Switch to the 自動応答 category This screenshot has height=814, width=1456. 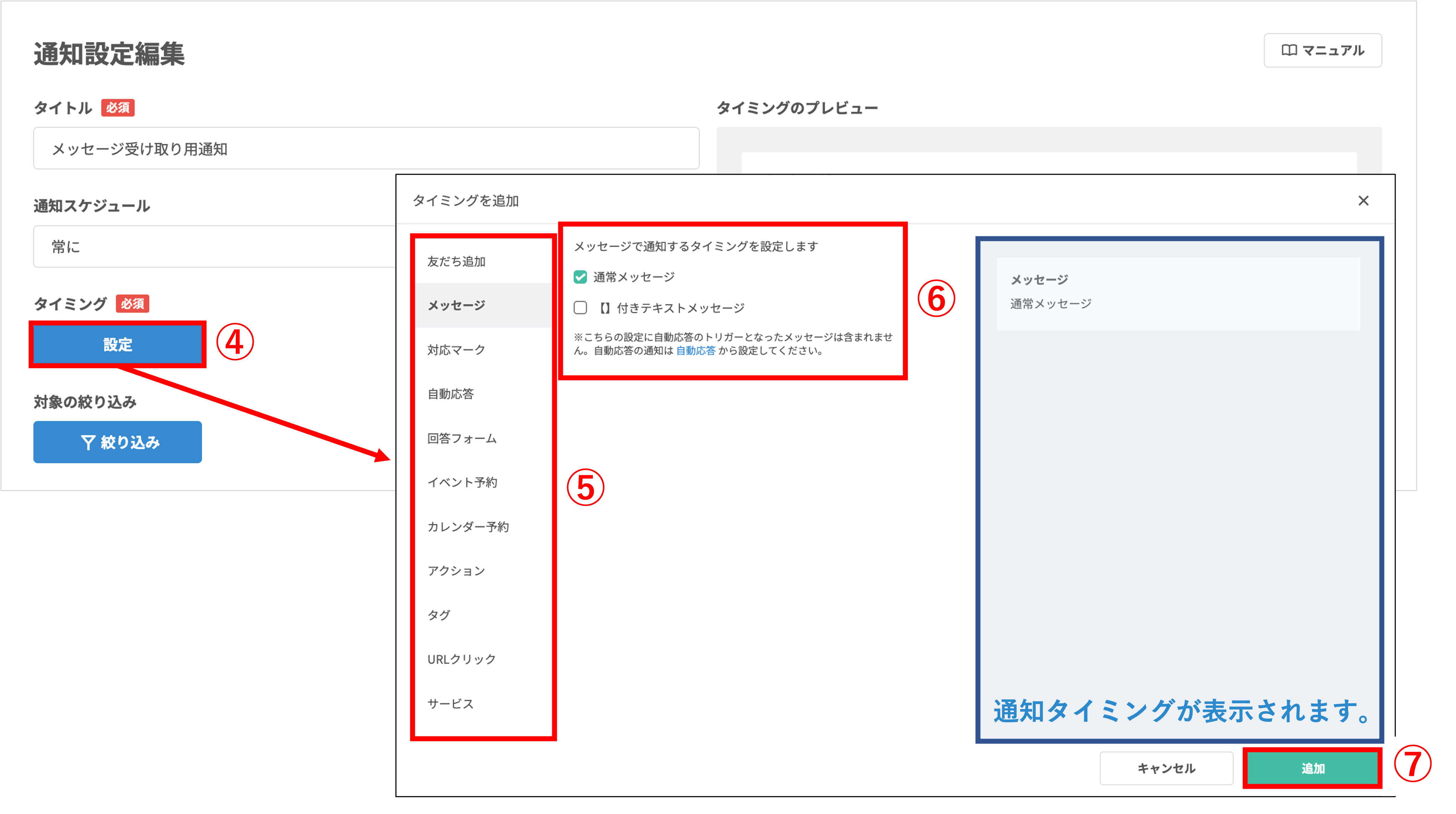(x=450, y=394)
